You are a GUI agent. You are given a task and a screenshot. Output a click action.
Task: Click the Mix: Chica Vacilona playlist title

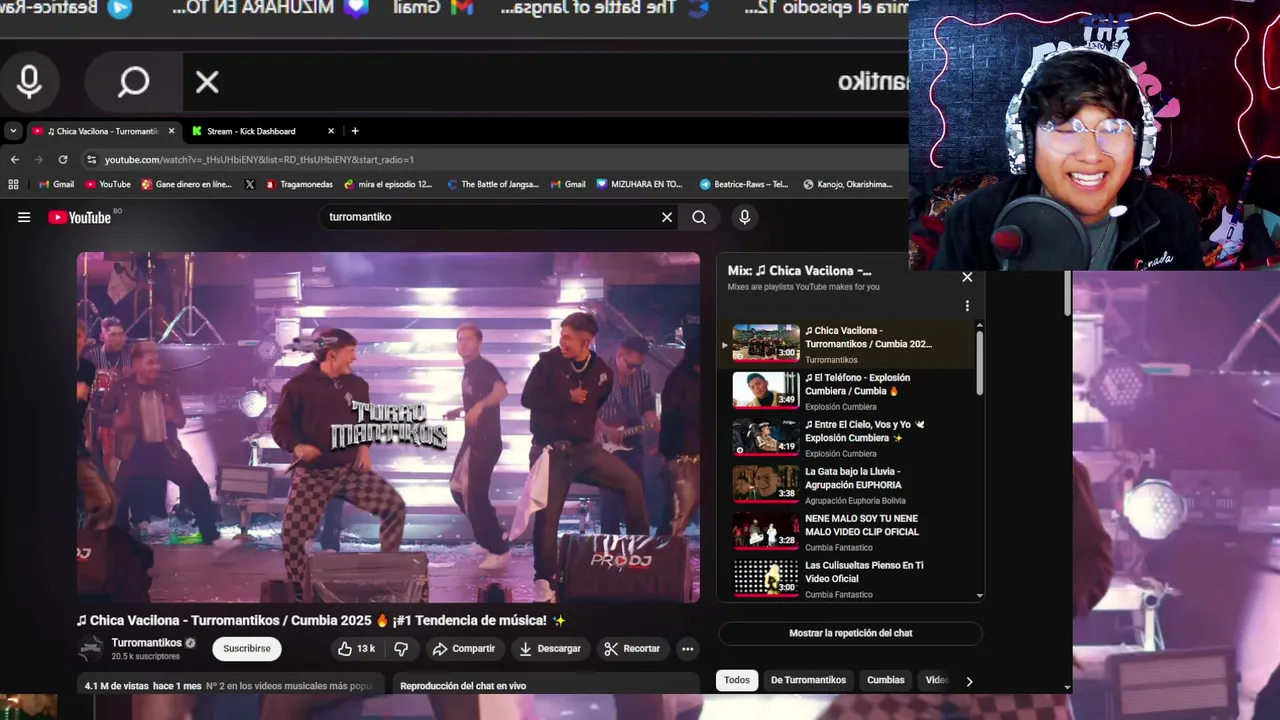pyautogui.click(x=799, y=271)
